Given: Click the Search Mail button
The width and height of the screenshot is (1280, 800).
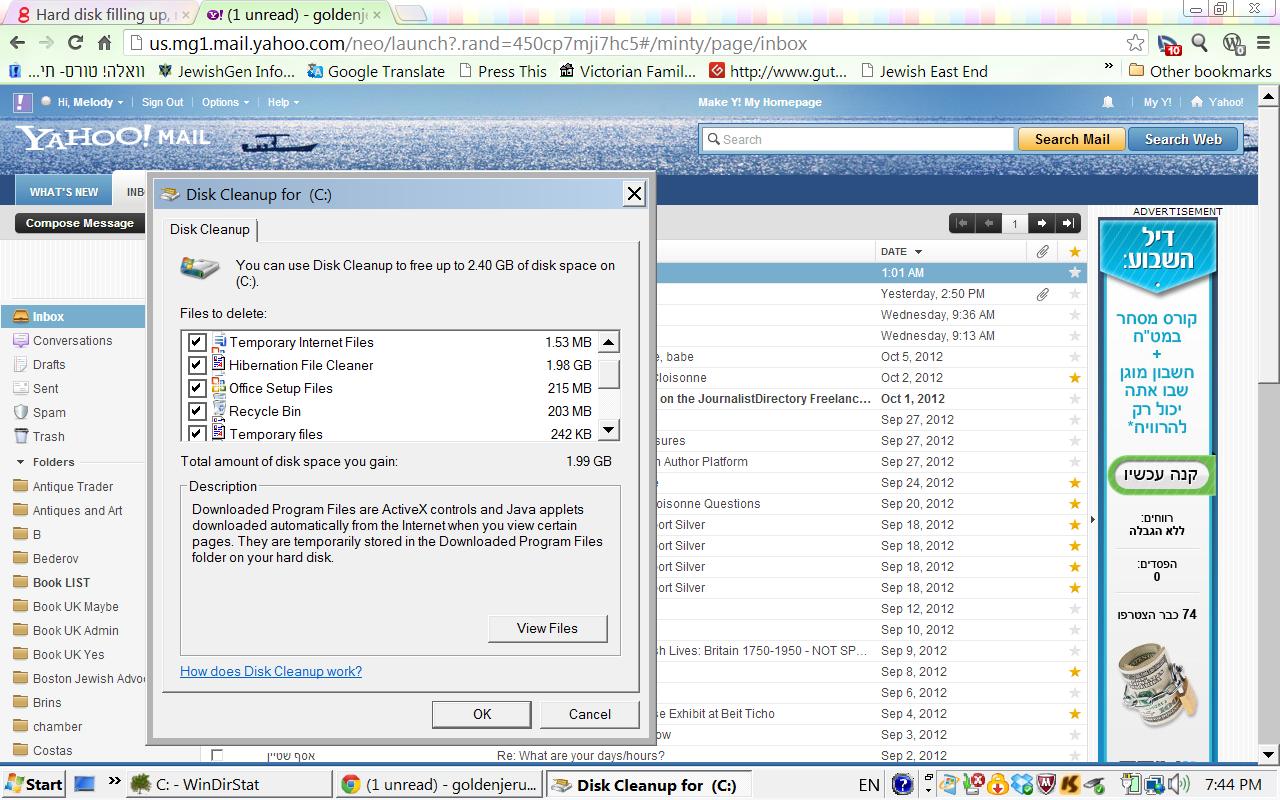Looking at the screenshot, I should [x=1072, y=139].
